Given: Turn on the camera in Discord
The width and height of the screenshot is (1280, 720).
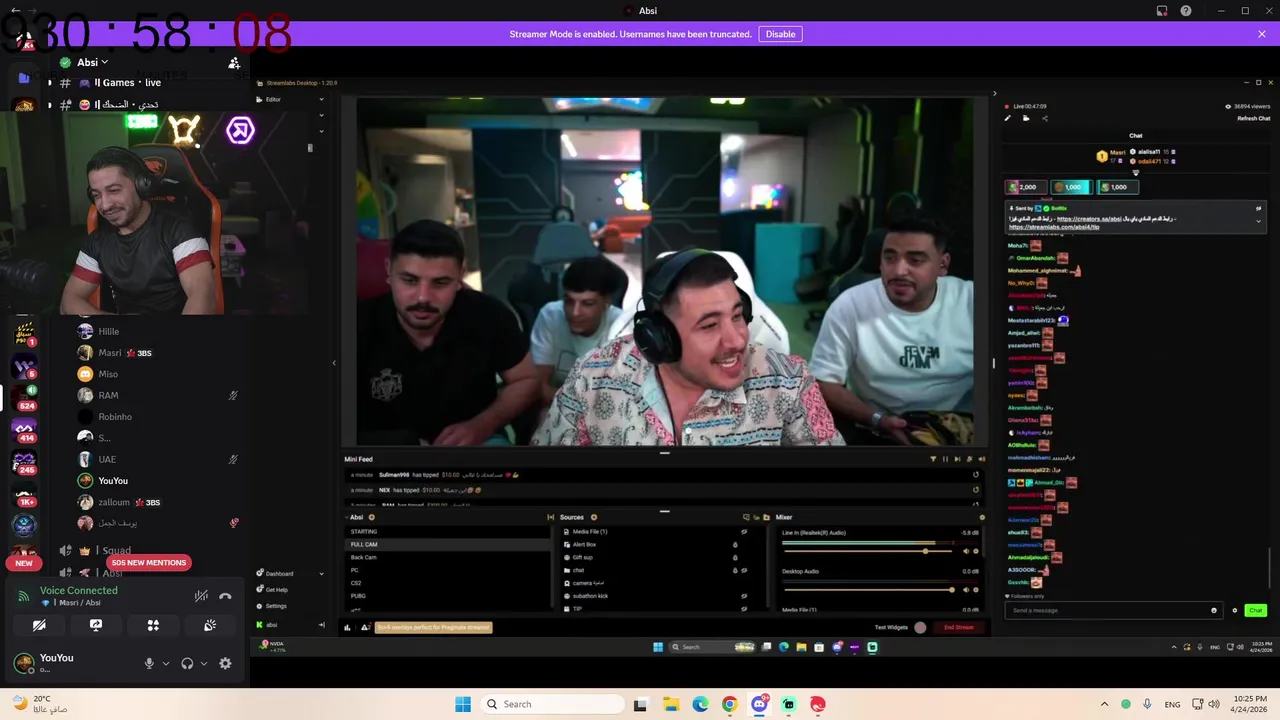Looking at the screenshot, I should click(39, 625).
